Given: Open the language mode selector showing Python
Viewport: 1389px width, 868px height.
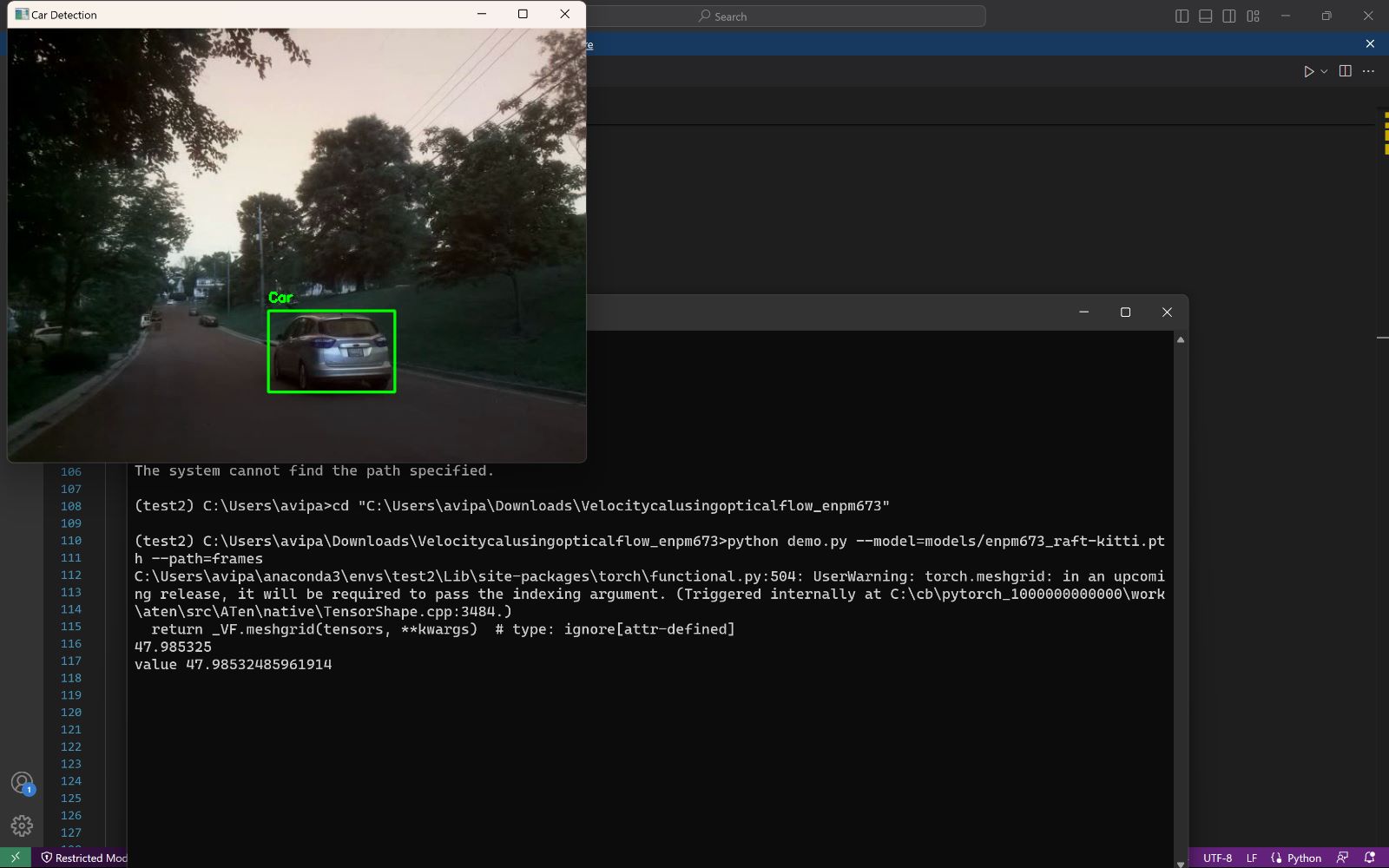Looking at the screenshot, I should click(x=1300, y=858).
